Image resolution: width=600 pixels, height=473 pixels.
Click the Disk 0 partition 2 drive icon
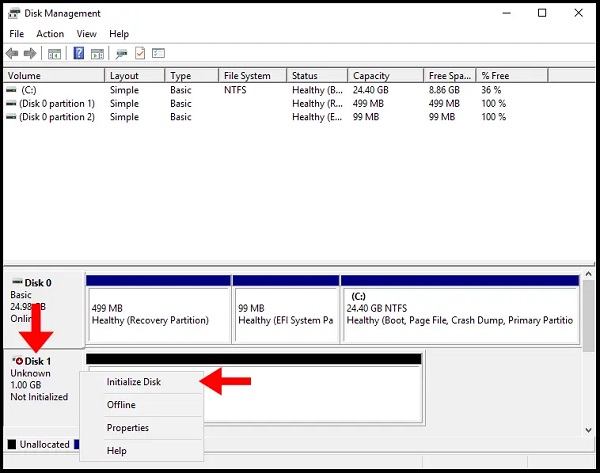[11, 117]
